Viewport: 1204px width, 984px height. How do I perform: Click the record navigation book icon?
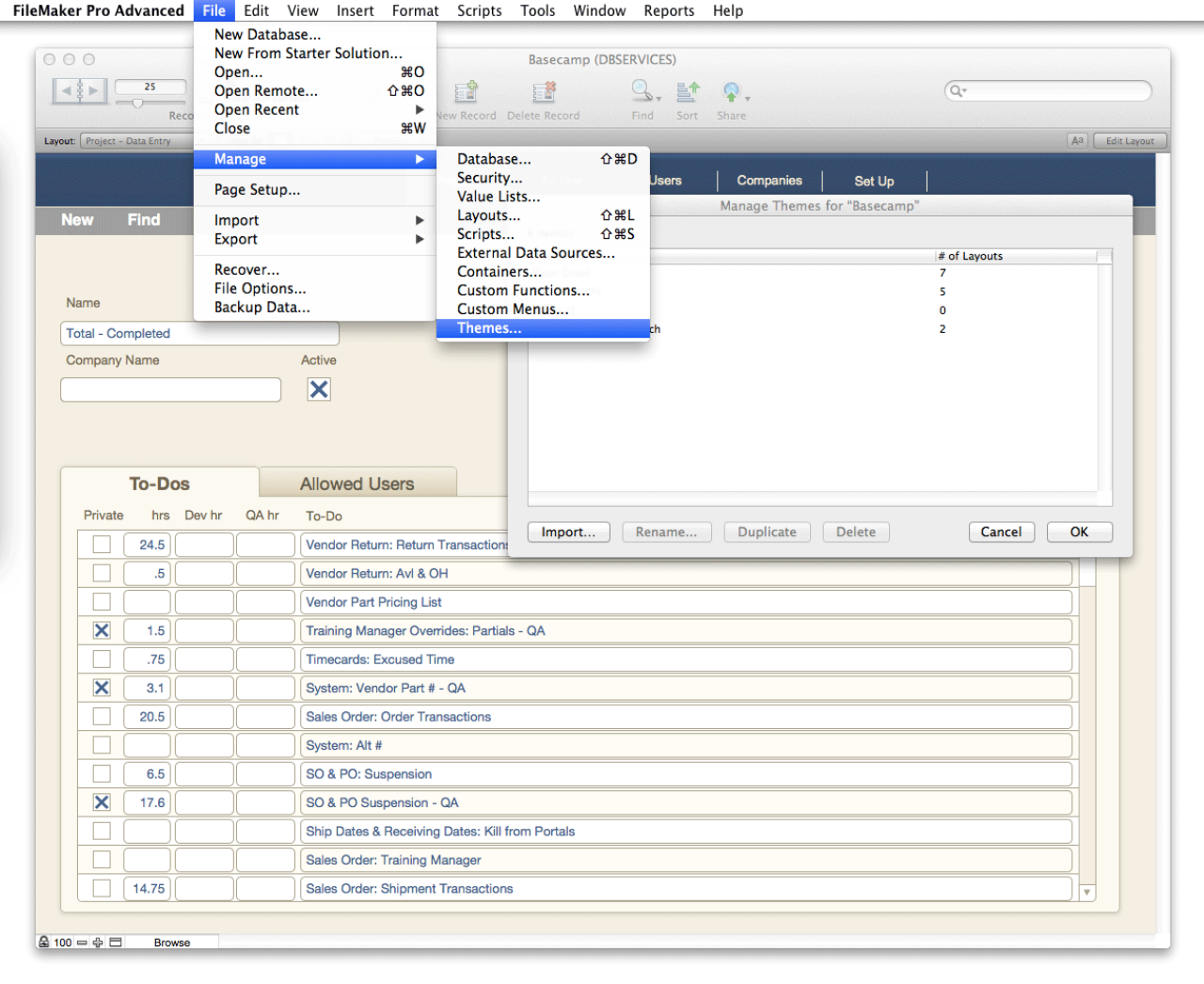point(80,90)
